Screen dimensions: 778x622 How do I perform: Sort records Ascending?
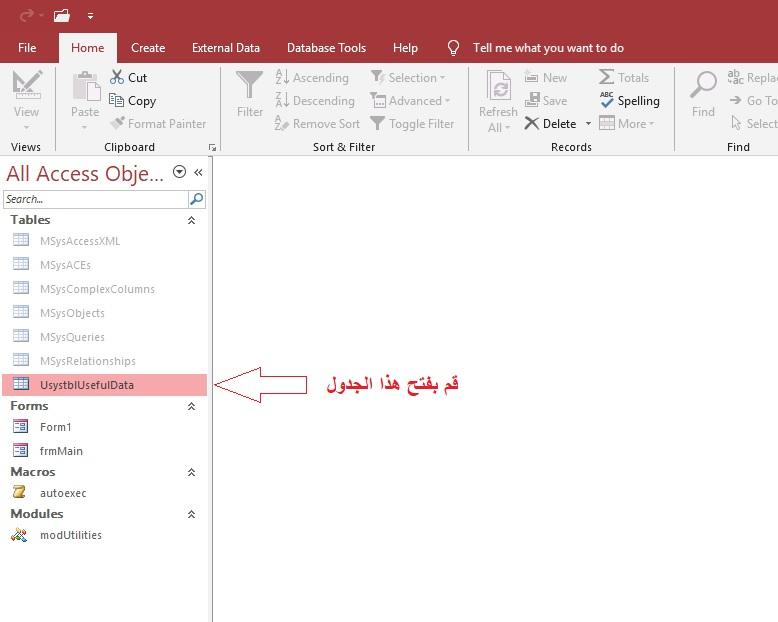pyautogui.click(x=312, y=78)
